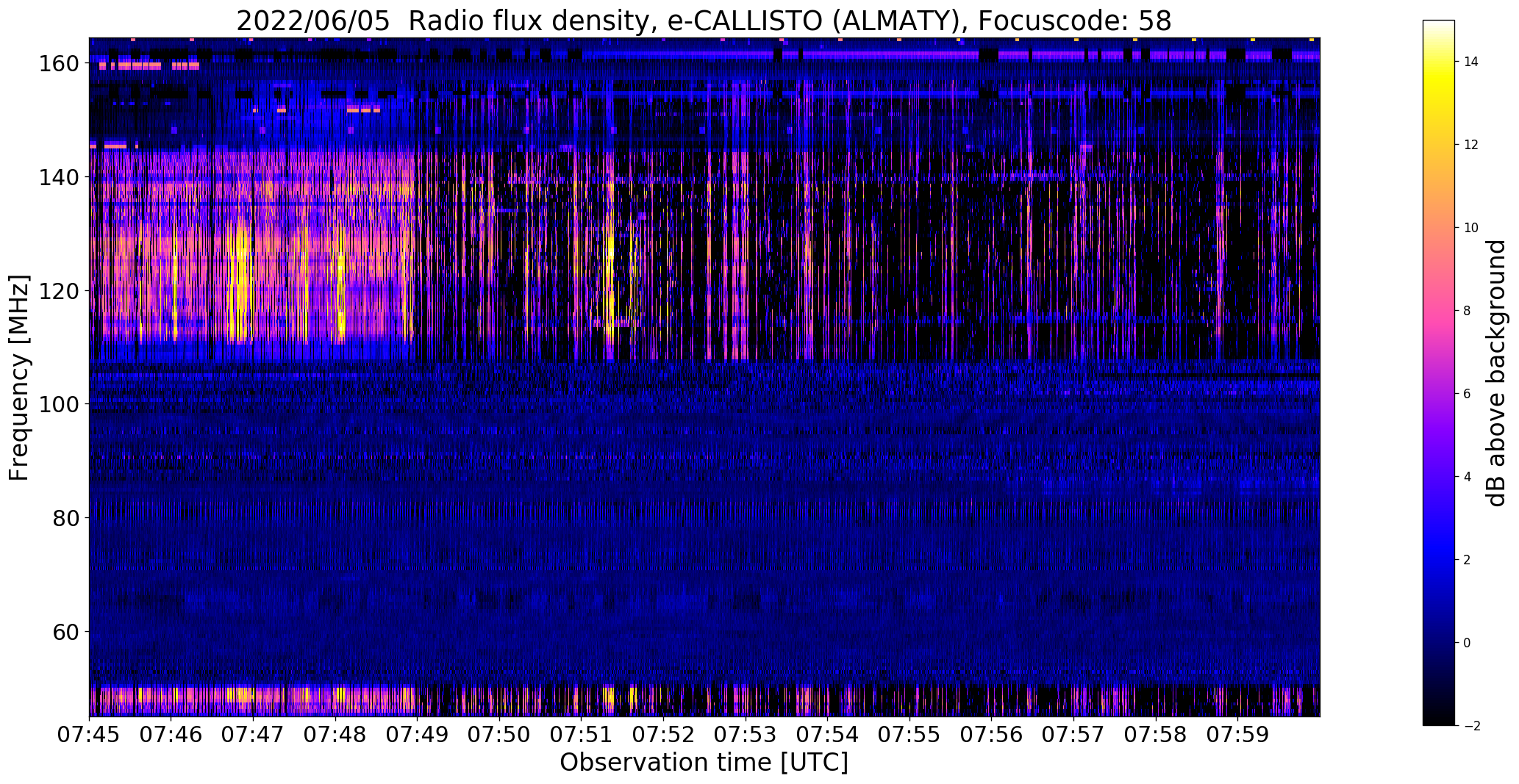Click the 140 frequency tick label
The image size is (1519, 784).
pyautogui.click(x=58, y=177)
